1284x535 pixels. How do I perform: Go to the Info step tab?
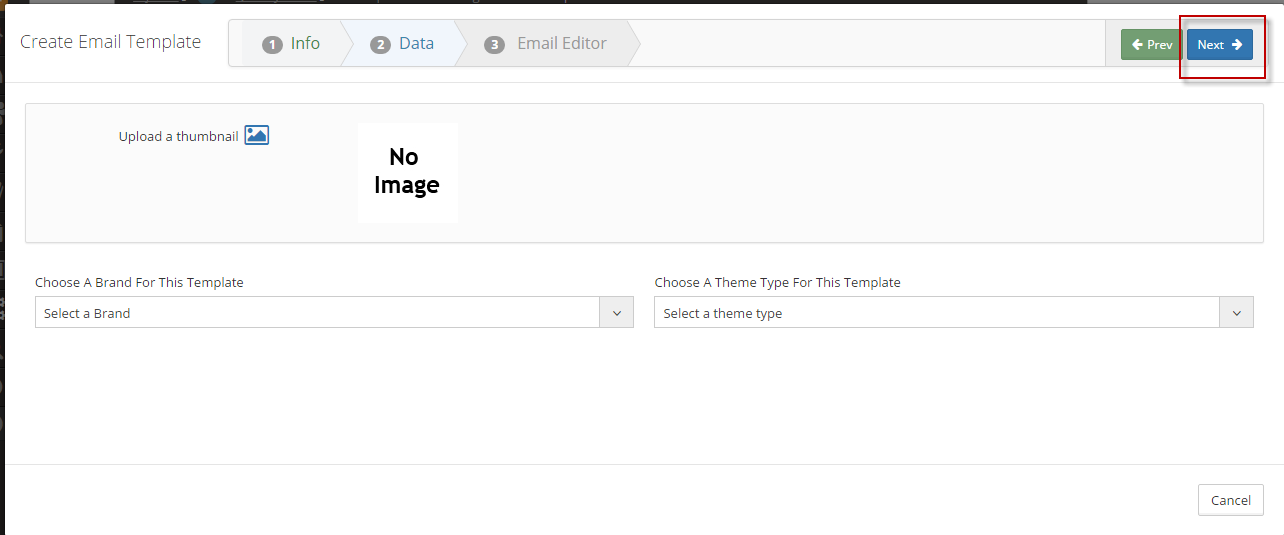291,44
